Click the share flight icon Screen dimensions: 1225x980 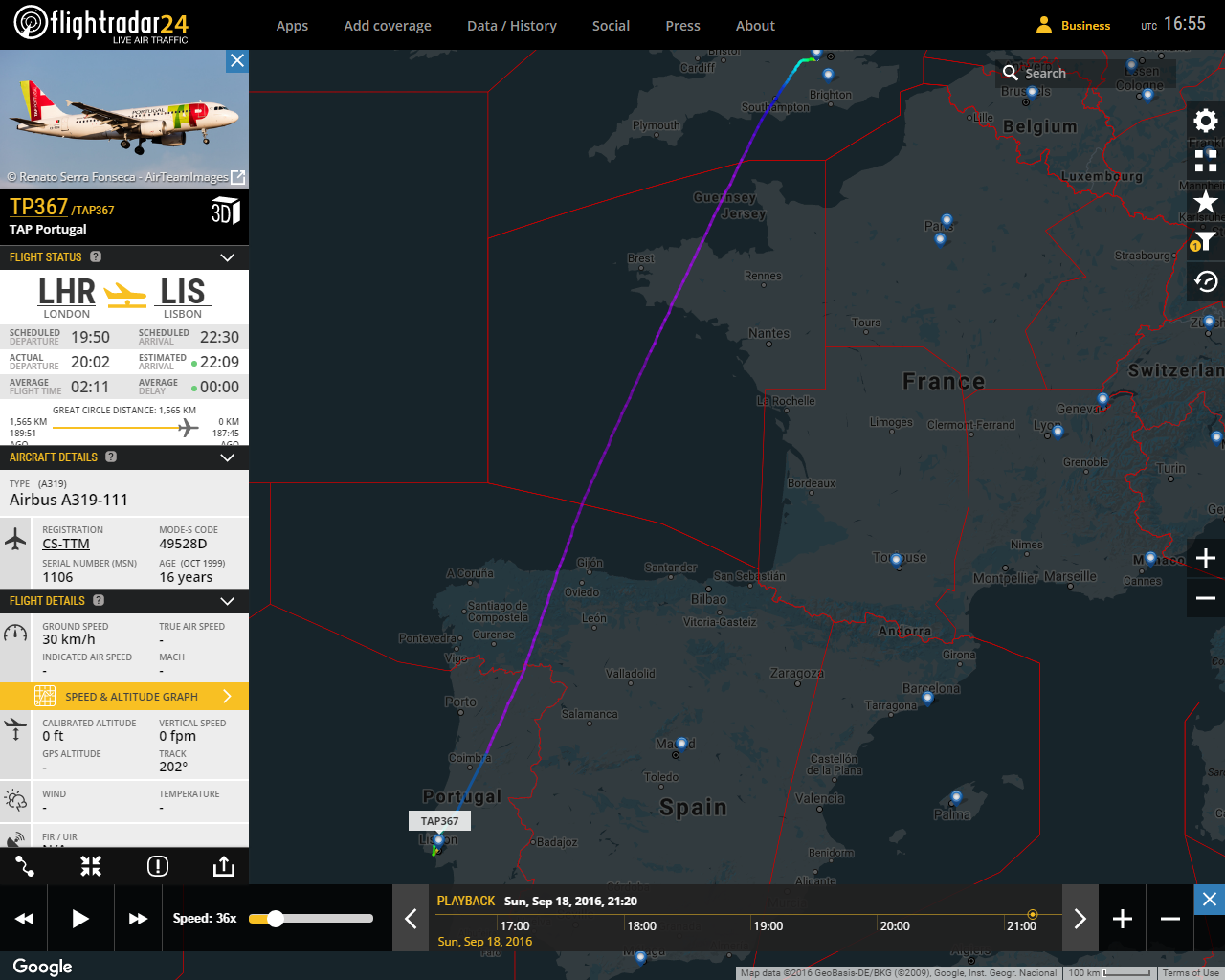point(223,866)
